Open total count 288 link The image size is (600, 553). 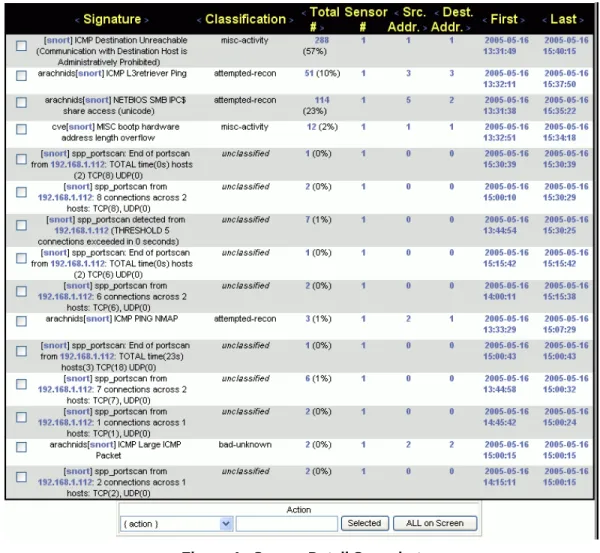coord(322,40)
